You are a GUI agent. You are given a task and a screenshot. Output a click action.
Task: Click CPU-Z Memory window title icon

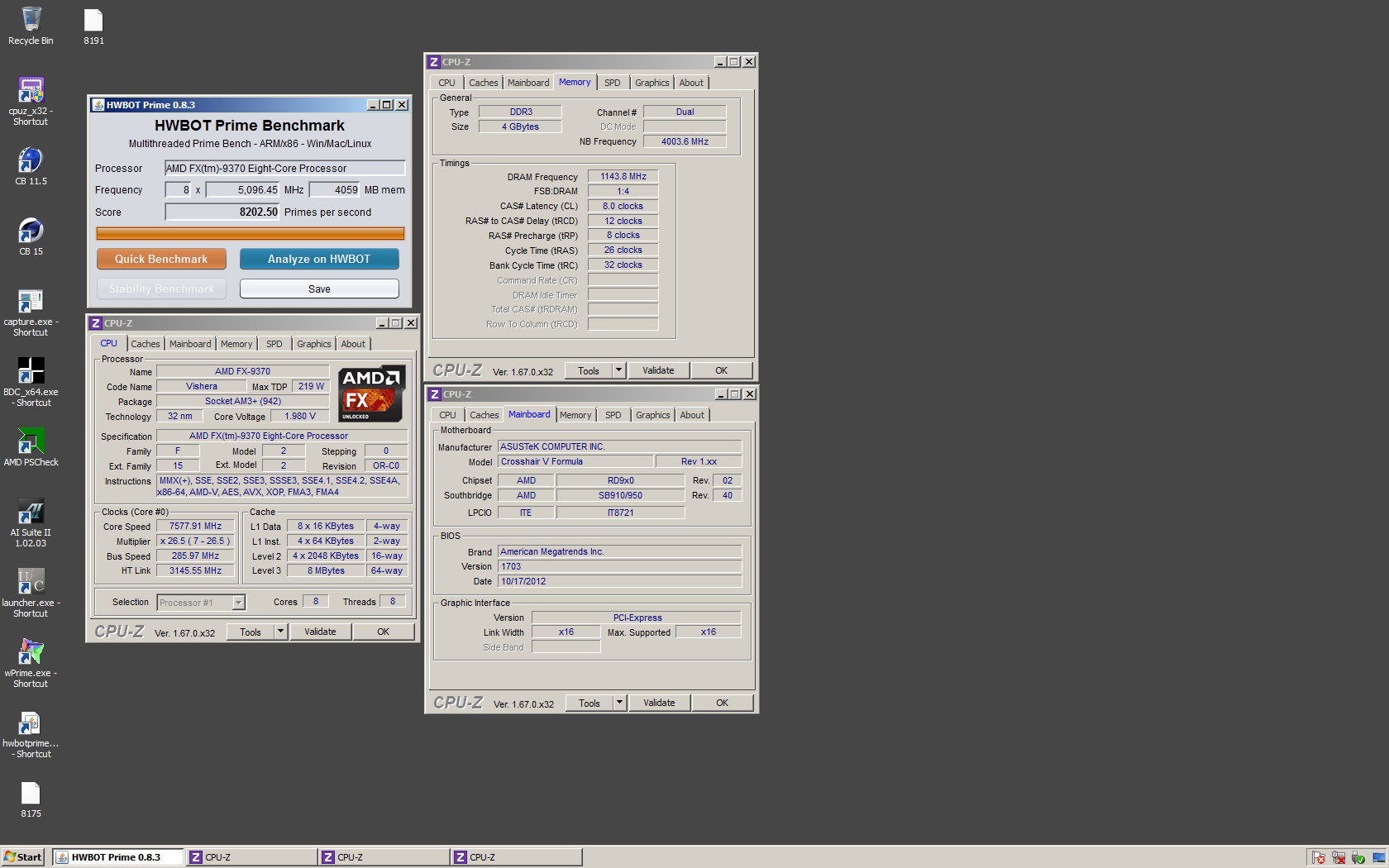(x=433, y=62)
